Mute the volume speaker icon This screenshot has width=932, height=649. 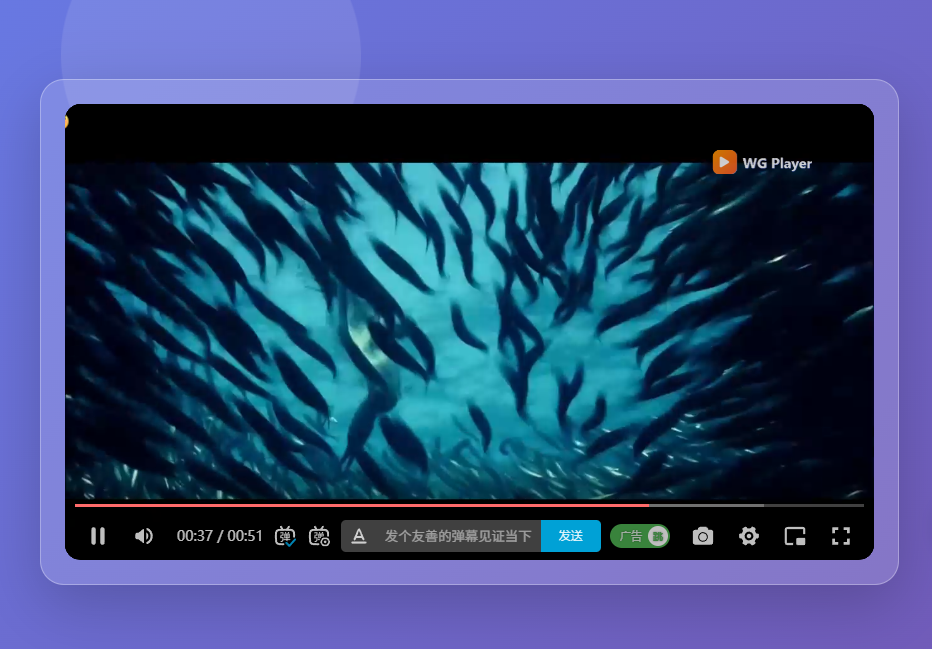pos(144,536)
